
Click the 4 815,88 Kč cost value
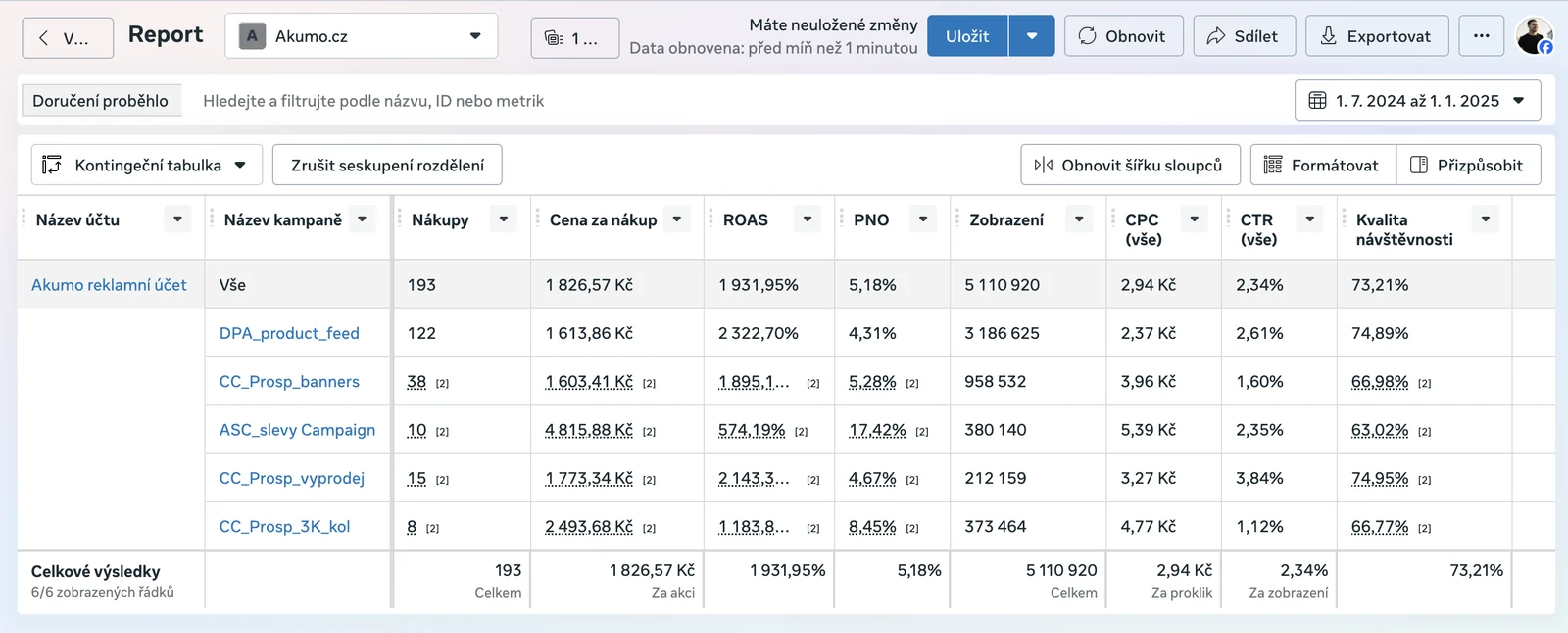click(589, 430)
